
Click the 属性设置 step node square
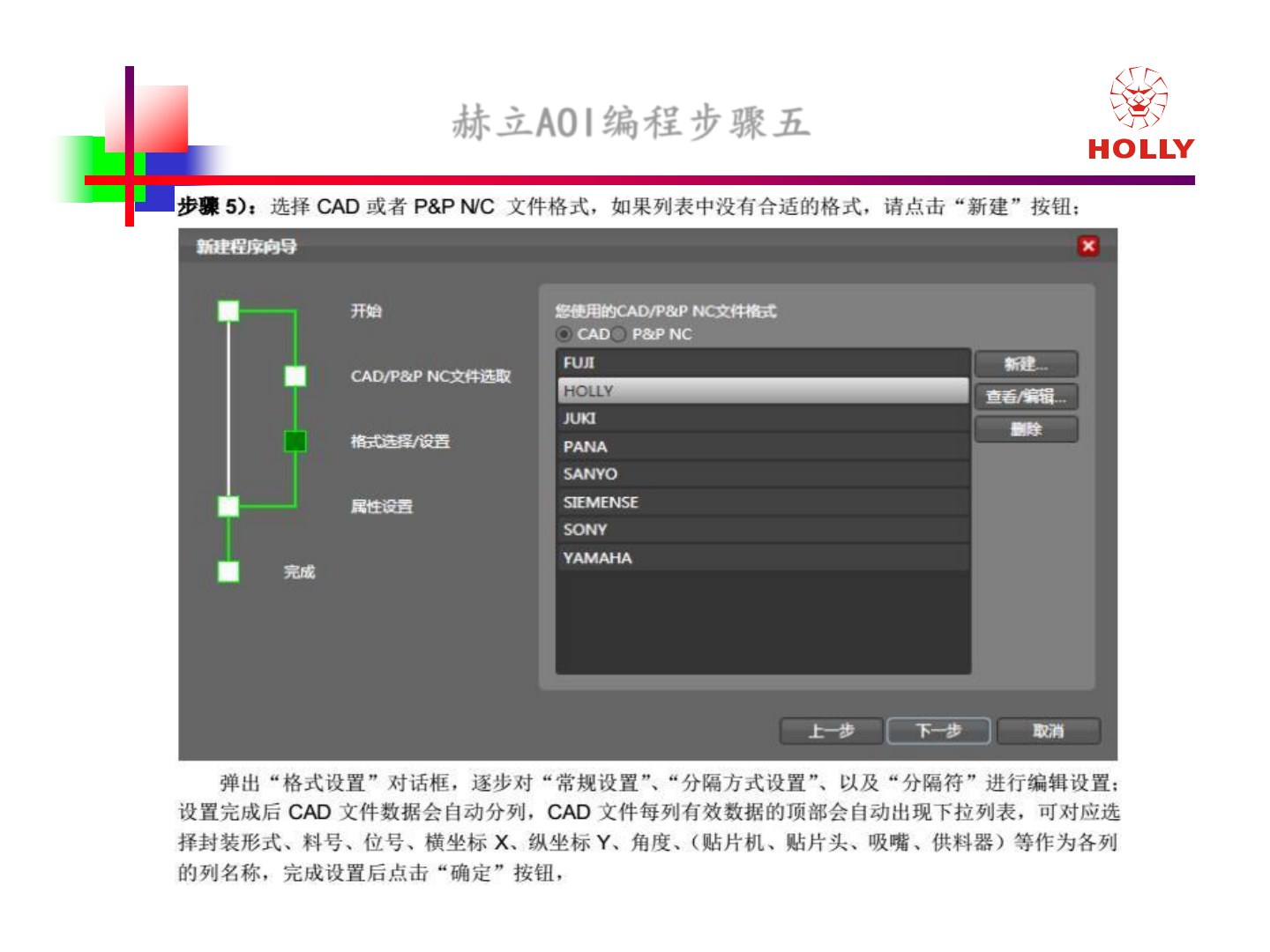point(228,506)
